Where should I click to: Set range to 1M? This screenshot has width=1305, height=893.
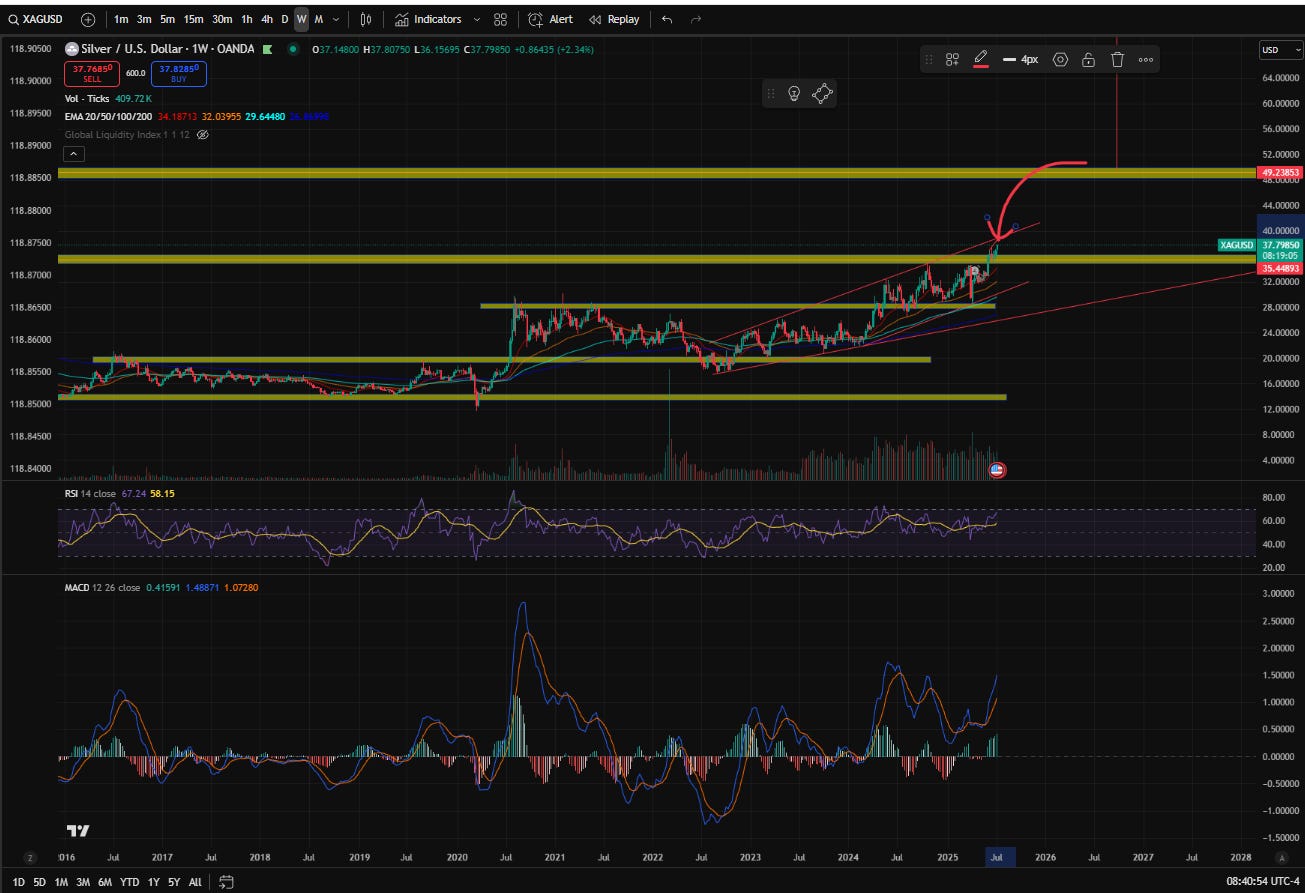click(61, 882)
